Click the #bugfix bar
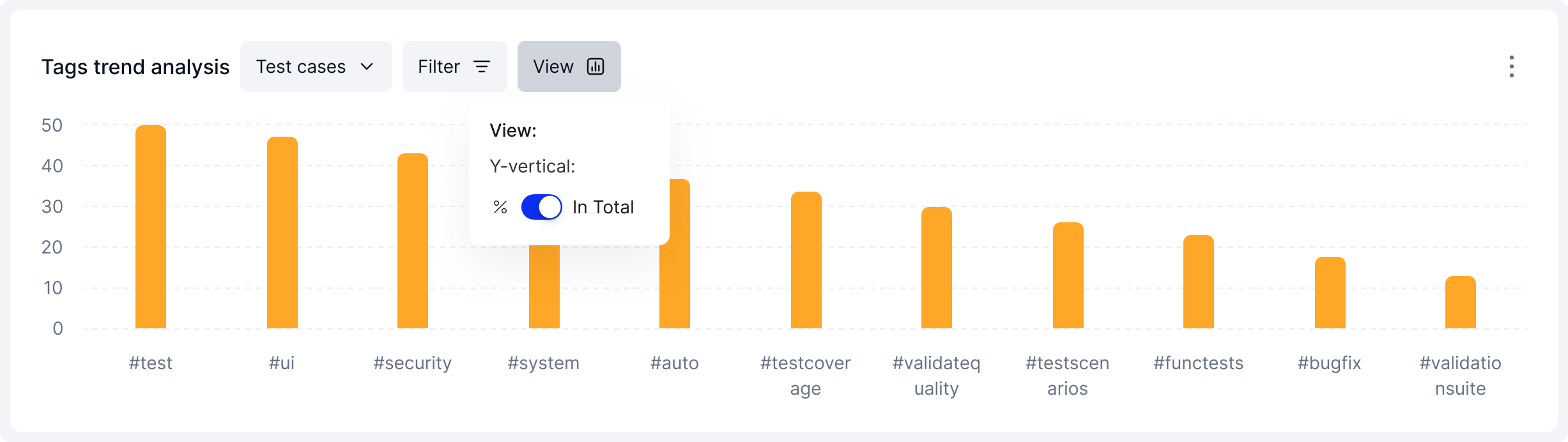The width and height of the screenshot is (1568, 442). pyautogui.click(x=1330, y=293)
